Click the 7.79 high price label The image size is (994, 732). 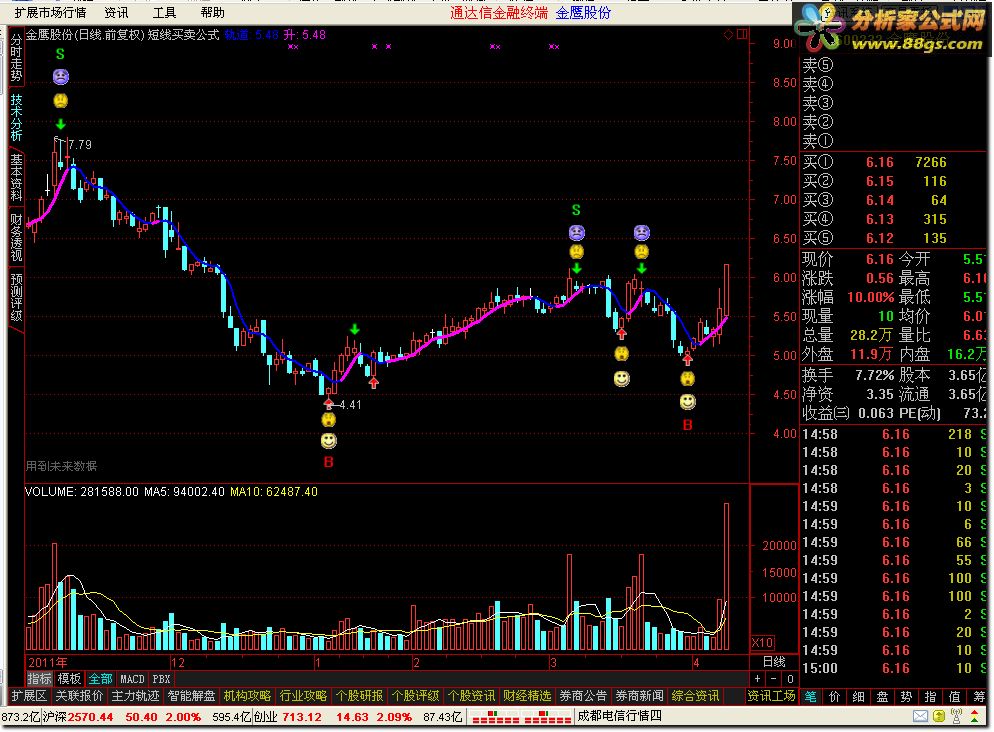[80, 144]
